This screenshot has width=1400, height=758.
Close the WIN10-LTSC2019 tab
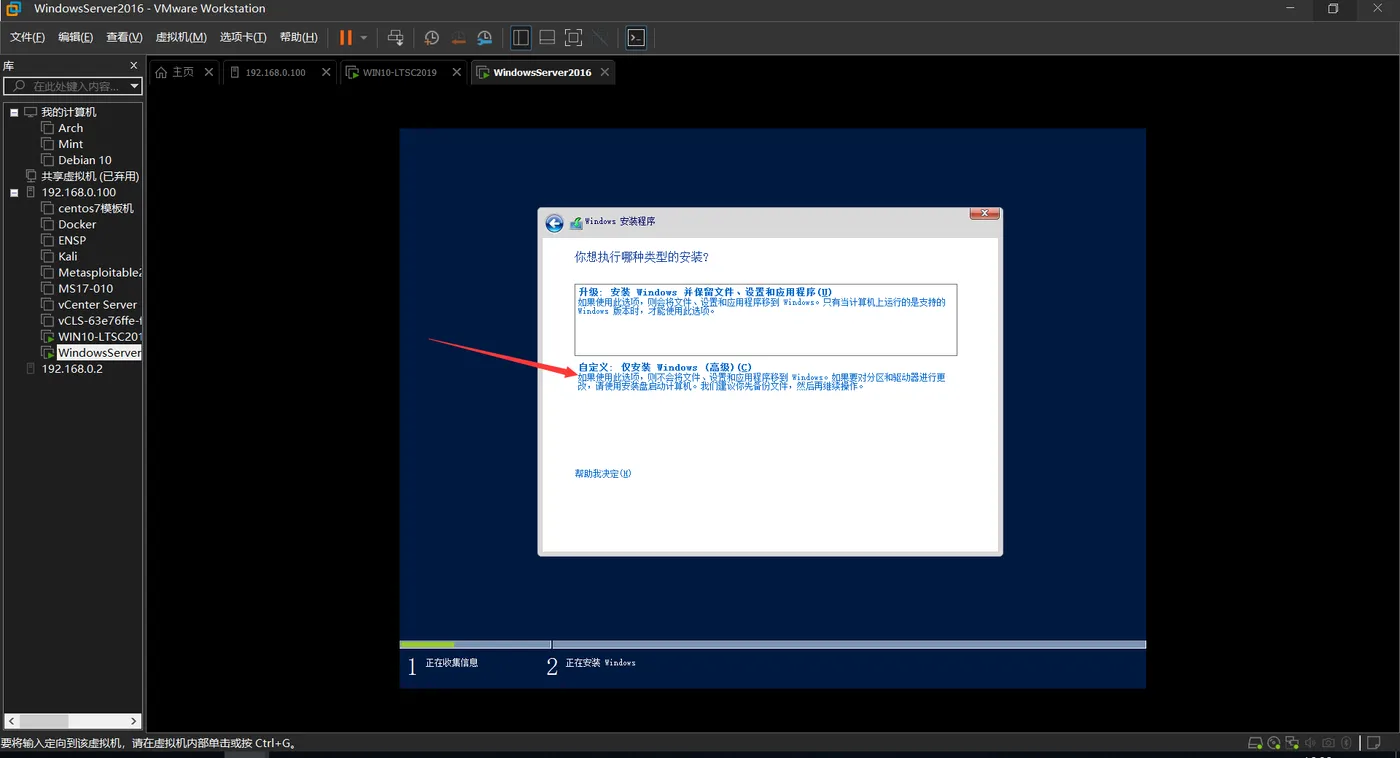click(457, 72)
